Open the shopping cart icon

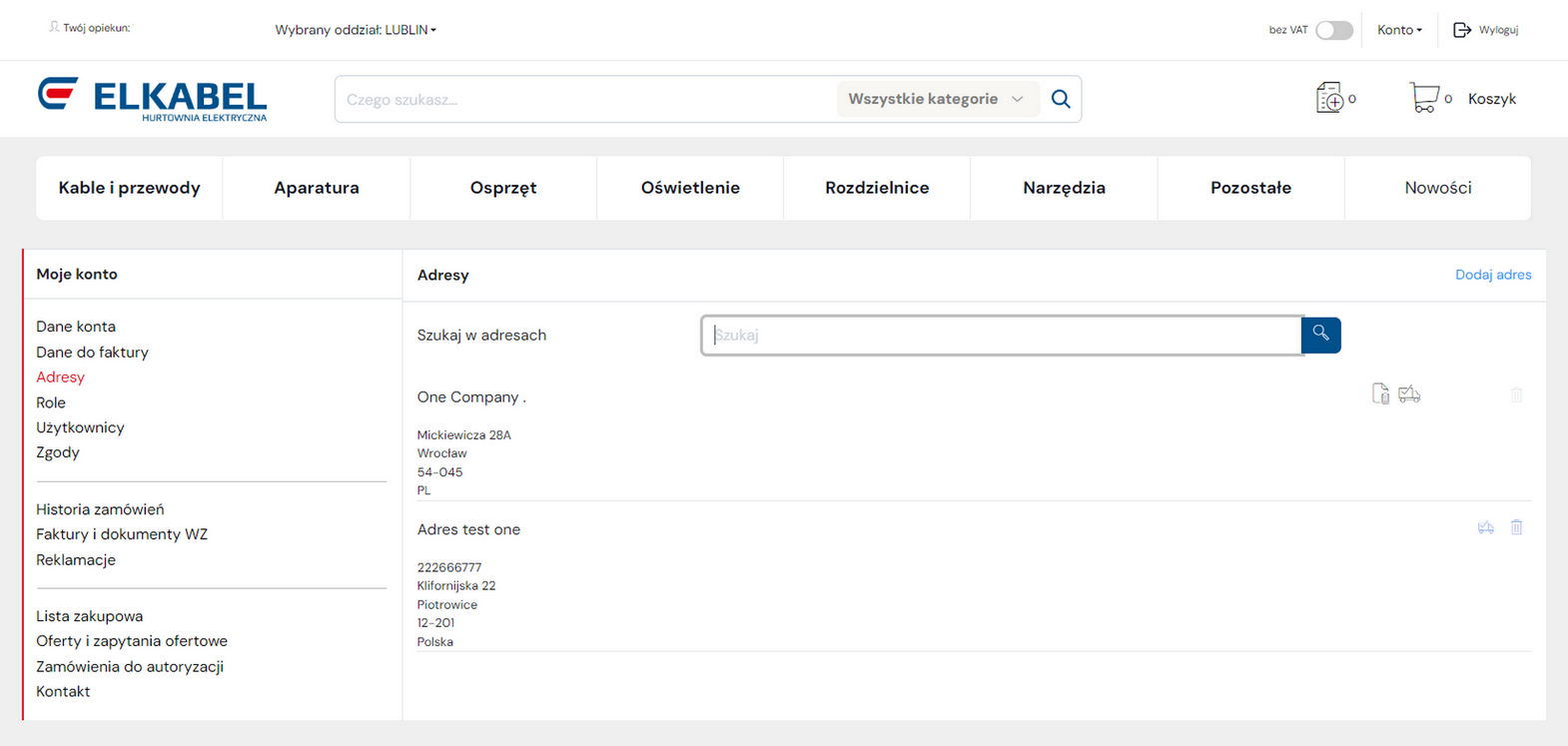pos(1423,98)
